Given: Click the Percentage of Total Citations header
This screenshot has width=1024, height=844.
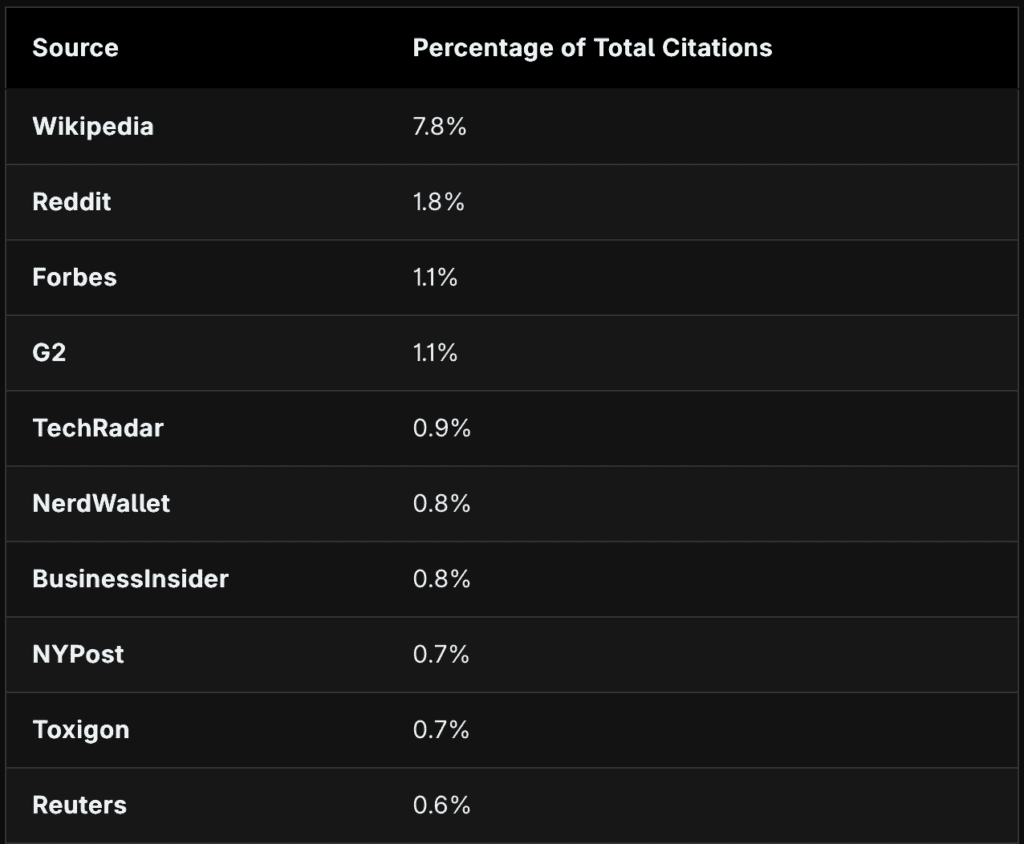Looking at the screenshot, I should click(x=592, y=48).
